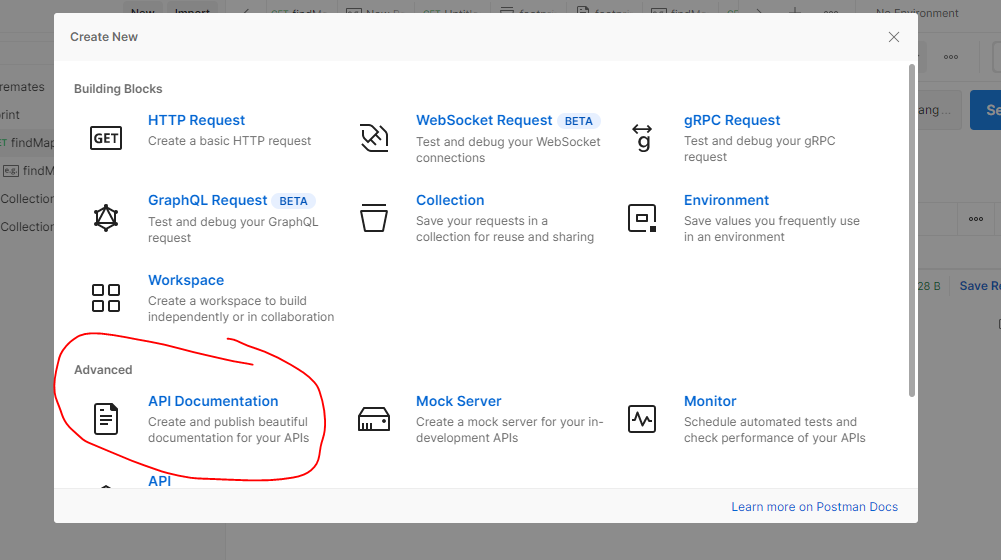Viewport: 1001px width, 560px height.
Task: Create a Mock Server
Action: click(x=458, y=401)
